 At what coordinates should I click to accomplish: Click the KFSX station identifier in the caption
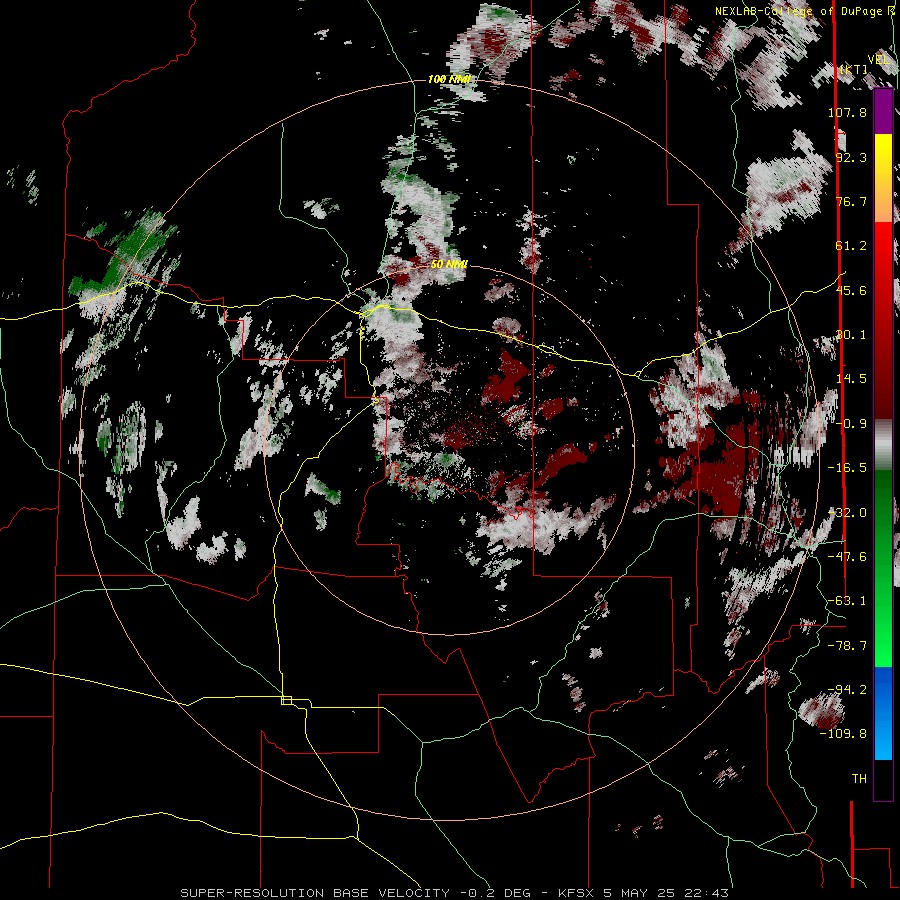pos(576,893)
